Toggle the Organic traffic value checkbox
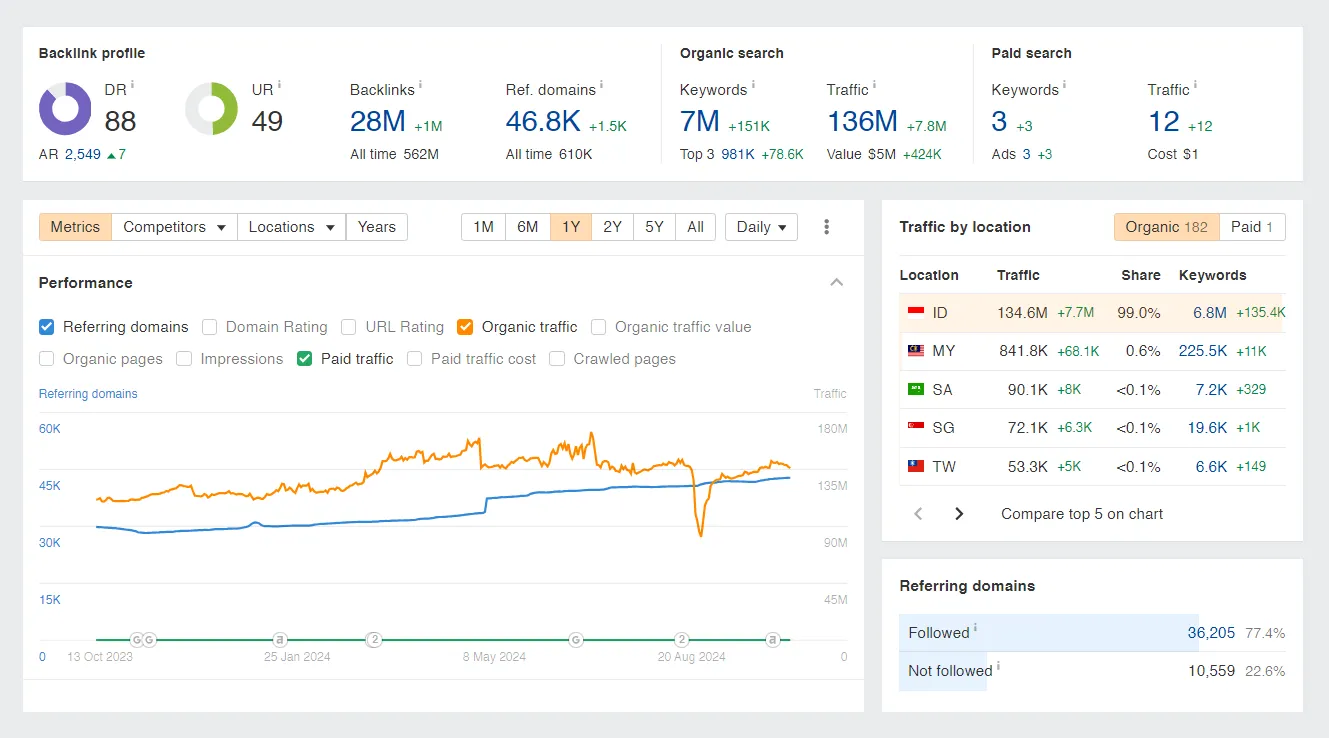The height and width of the screenshot is (738, 1329). point(599,327)
